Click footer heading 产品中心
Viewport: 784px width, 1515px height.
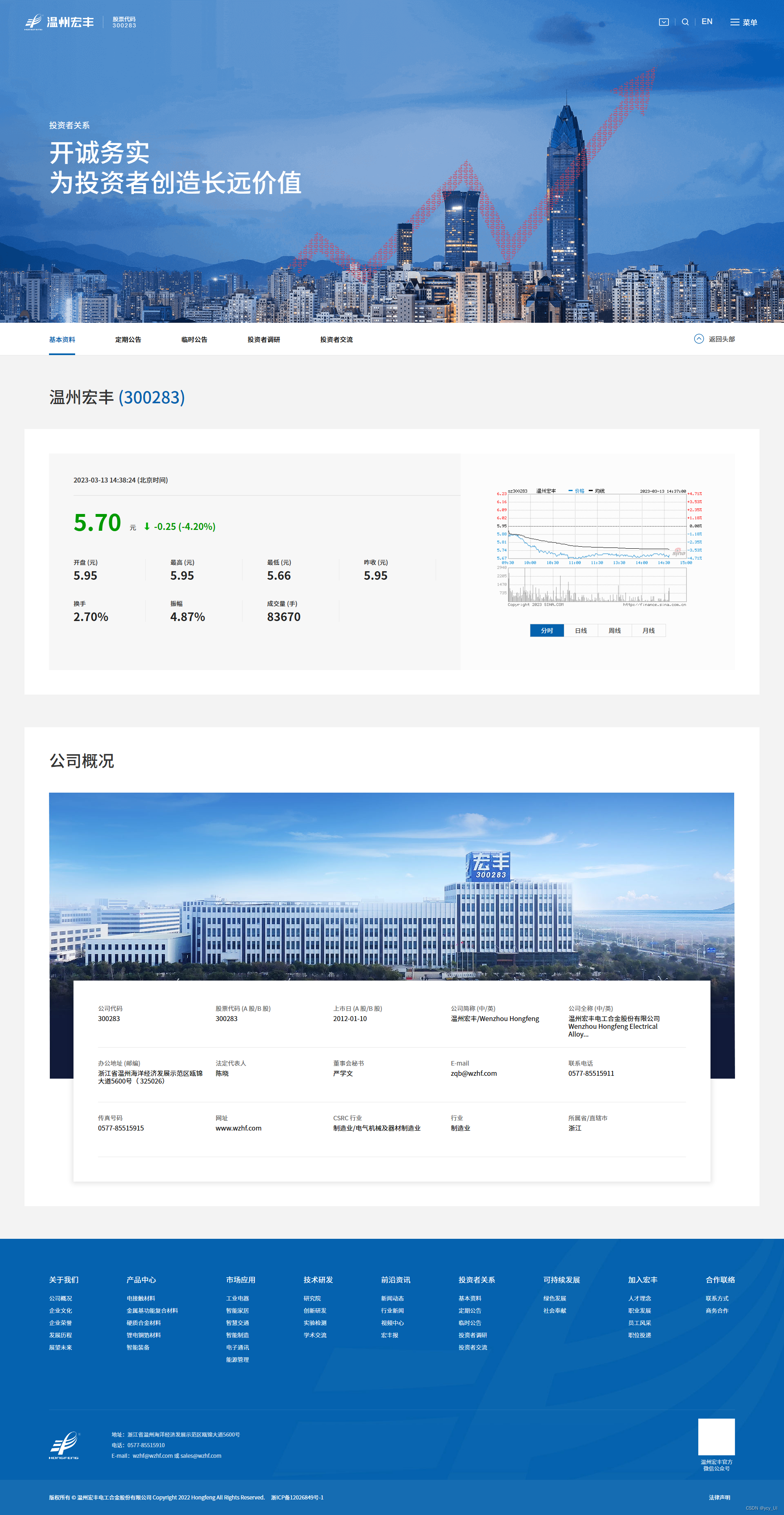[141, 1280]
